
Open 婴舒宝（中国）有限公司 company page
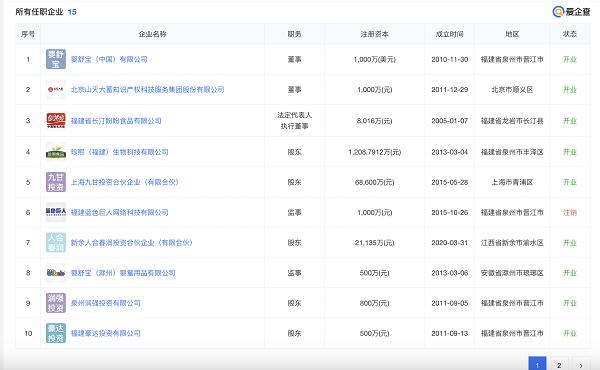tap(109, 59)
